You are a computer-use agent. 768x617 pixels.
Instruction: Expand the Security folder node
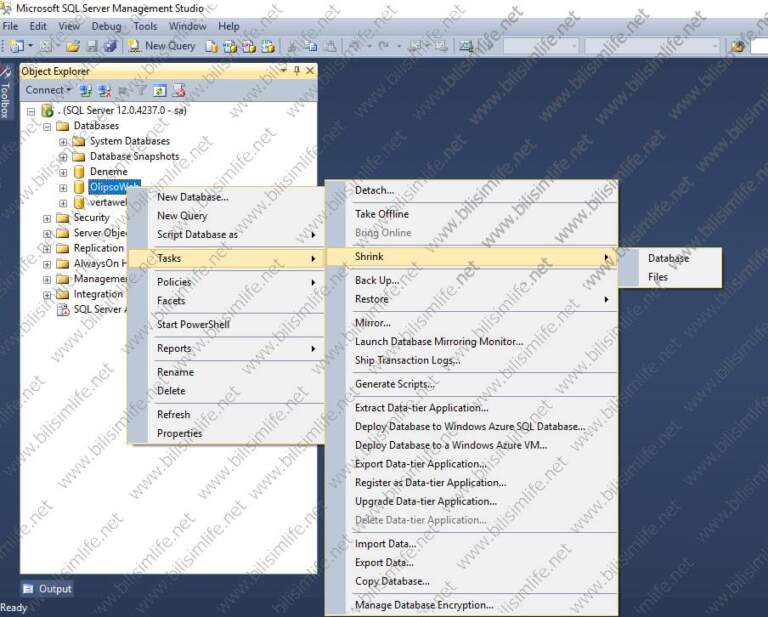(47, 218)
